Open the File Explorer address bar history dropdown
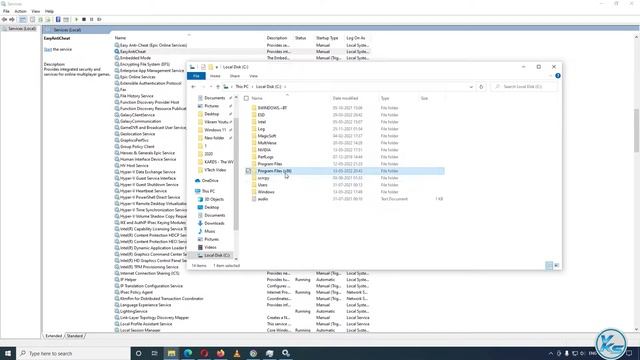The image size is (640, 360). (471, 87)
